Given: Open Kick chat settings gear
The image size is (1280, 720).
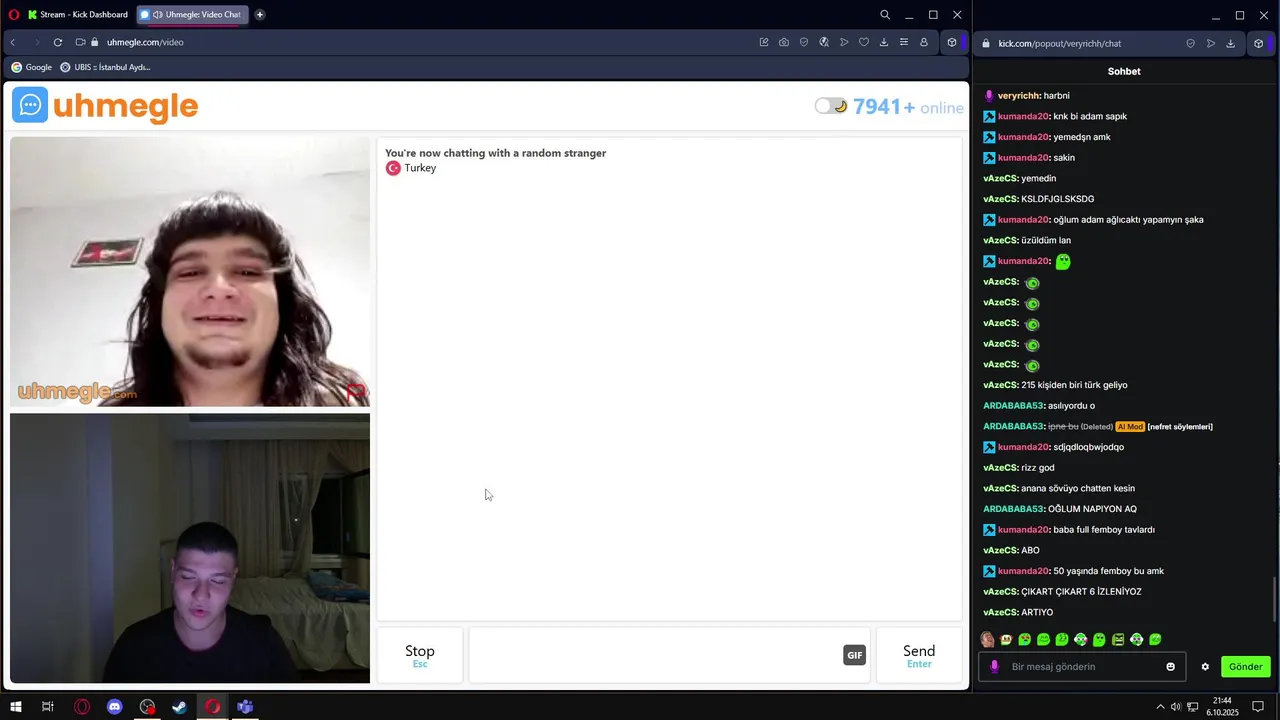Looking at the screenshot, I should pyautogui.click(x=1205, y=667).
